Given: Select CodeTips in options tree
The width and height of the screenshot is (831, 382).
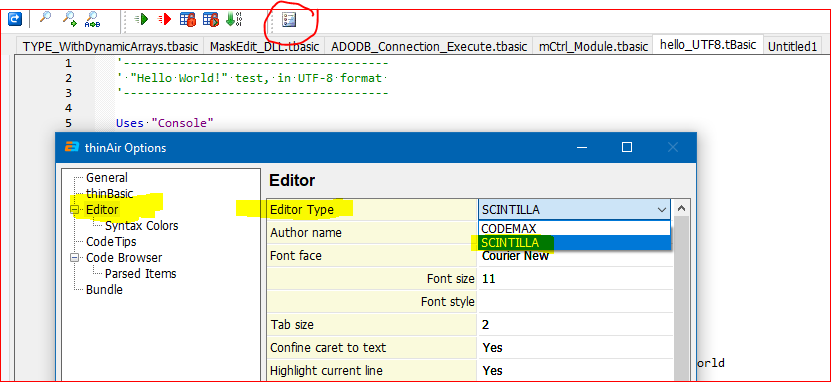Looking at the screenshot, I should [111, 242].
